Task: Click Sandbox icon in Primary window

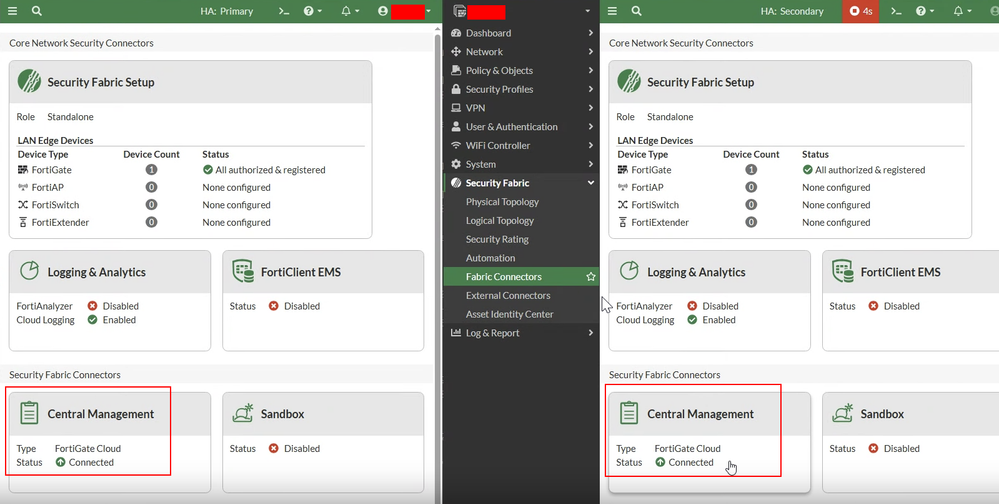Action: [x=243, y=413]
